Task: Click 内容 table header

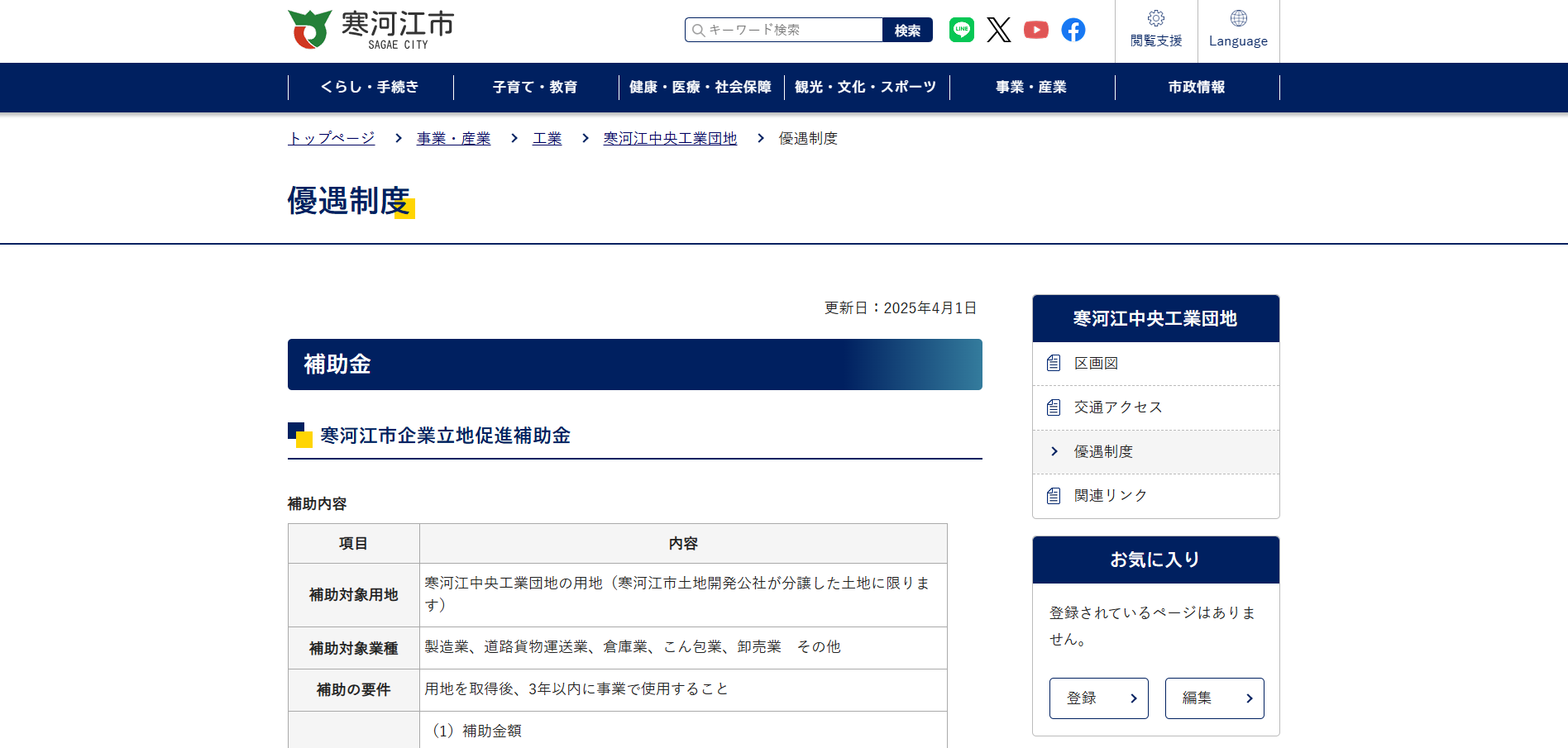Action: tap(684, 544)
